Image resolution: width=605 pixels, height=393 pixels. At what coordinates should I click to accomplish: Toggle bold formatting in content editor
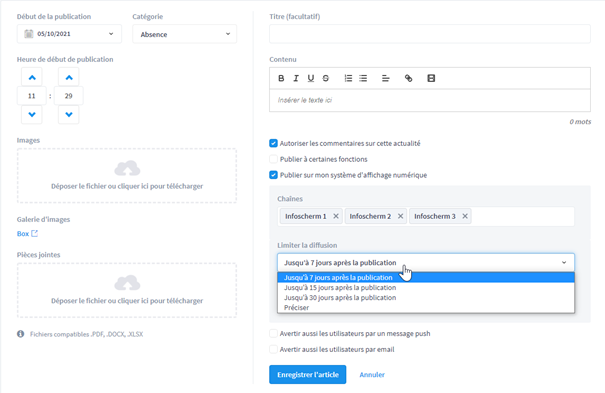click(x=281, y=78)
